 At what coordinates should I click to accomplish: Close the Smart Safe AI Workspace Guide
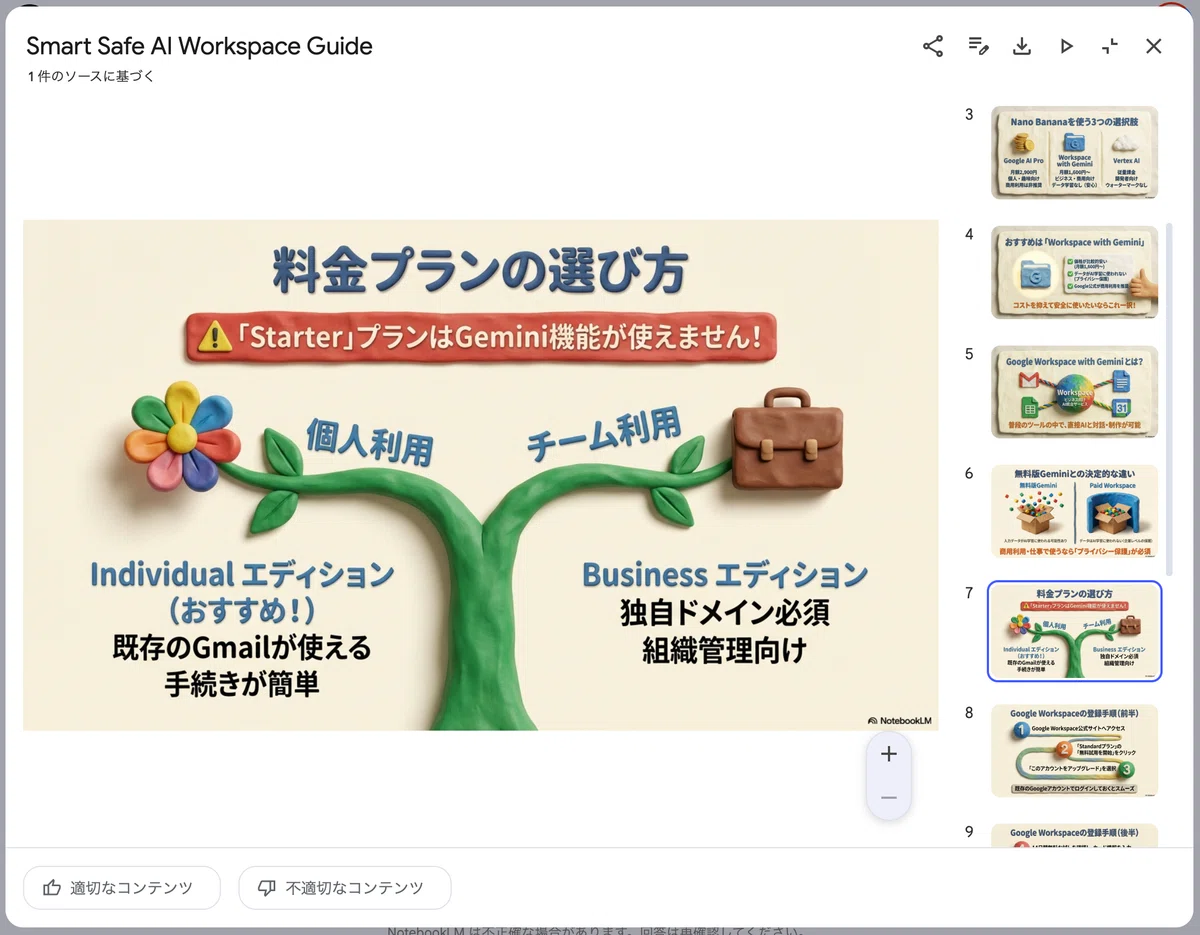tap(1154, 46)
